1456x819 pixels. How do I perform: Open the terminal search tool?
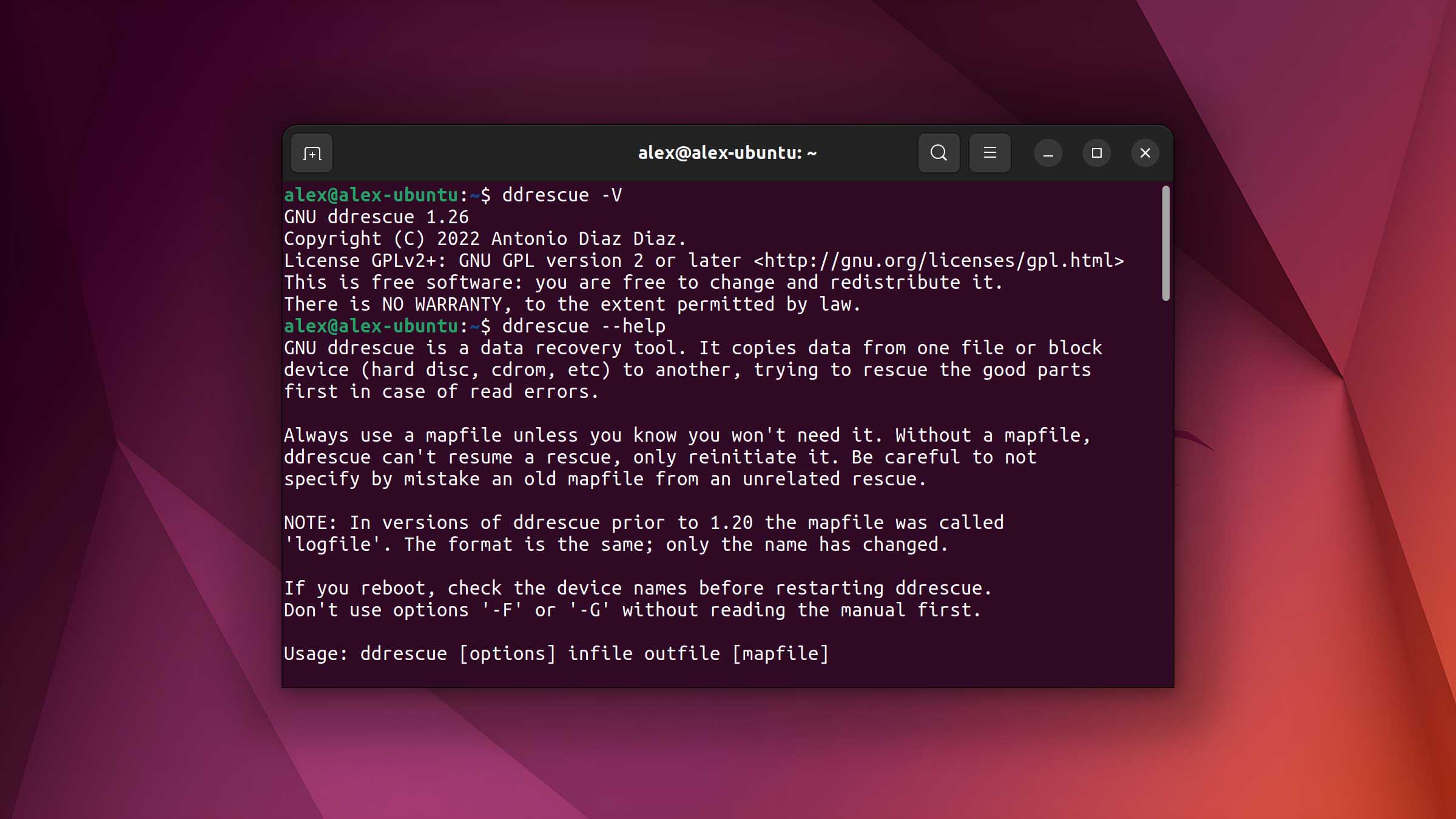pos(939,153)
